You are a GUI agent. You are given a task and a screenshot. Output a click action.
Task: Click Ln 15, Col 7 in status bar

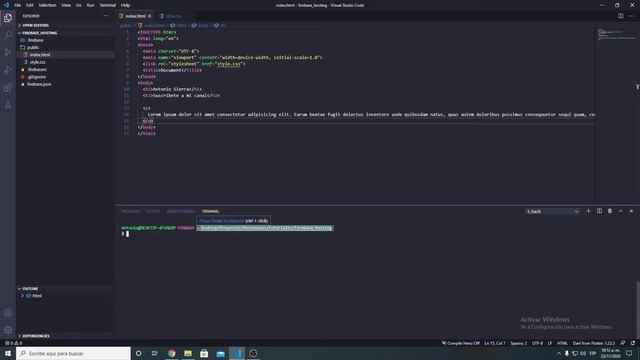(495, 343)
